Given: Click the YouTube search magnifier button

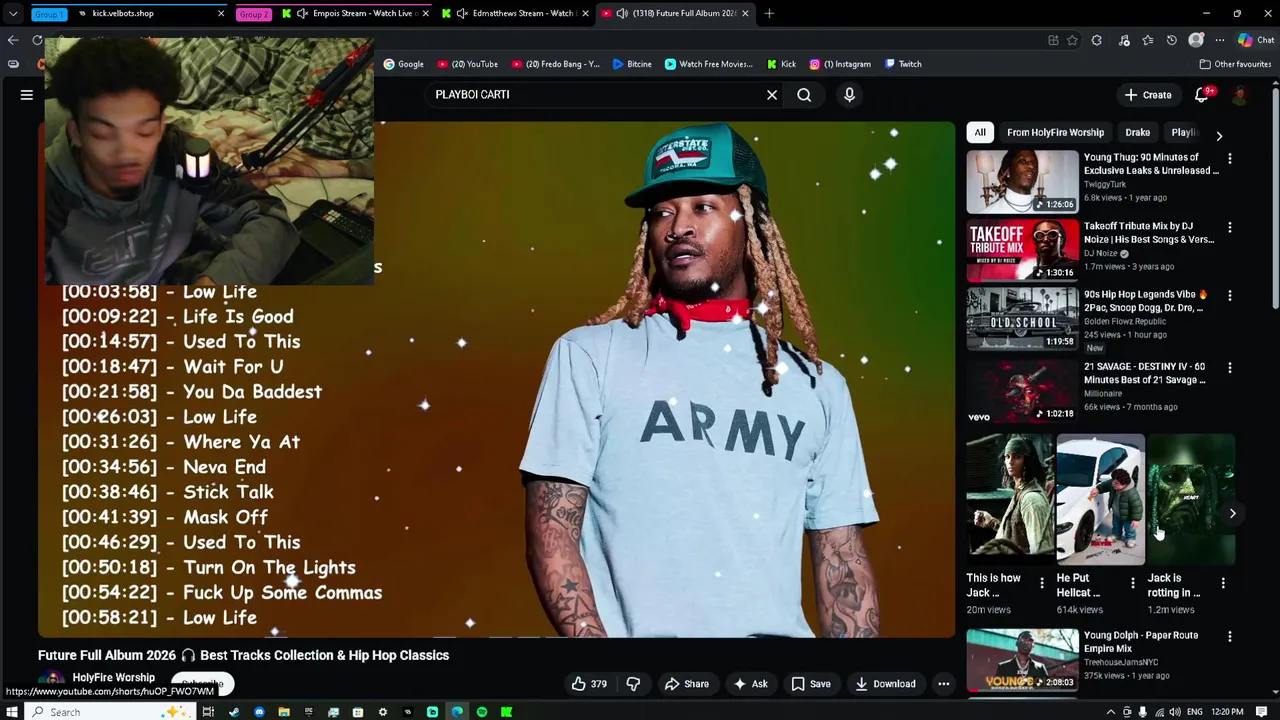Looking at the screenshot, I should pos(804,95).
